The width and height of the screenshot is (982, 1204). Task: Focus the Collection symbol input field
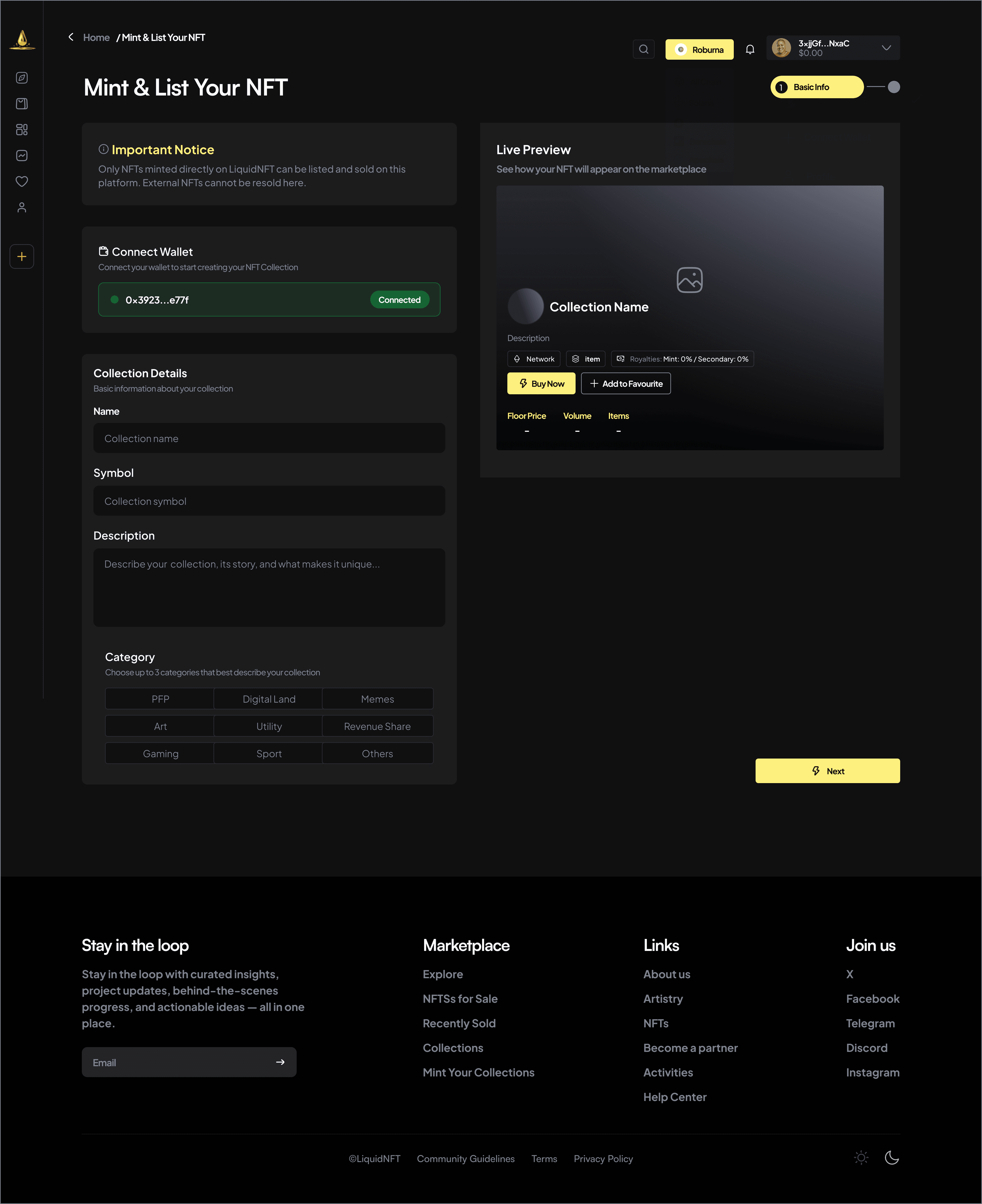[x=269, y=501]
